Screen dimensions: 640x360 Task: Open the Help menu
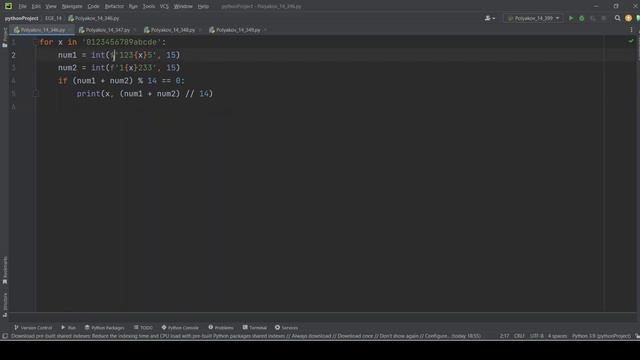203,6
